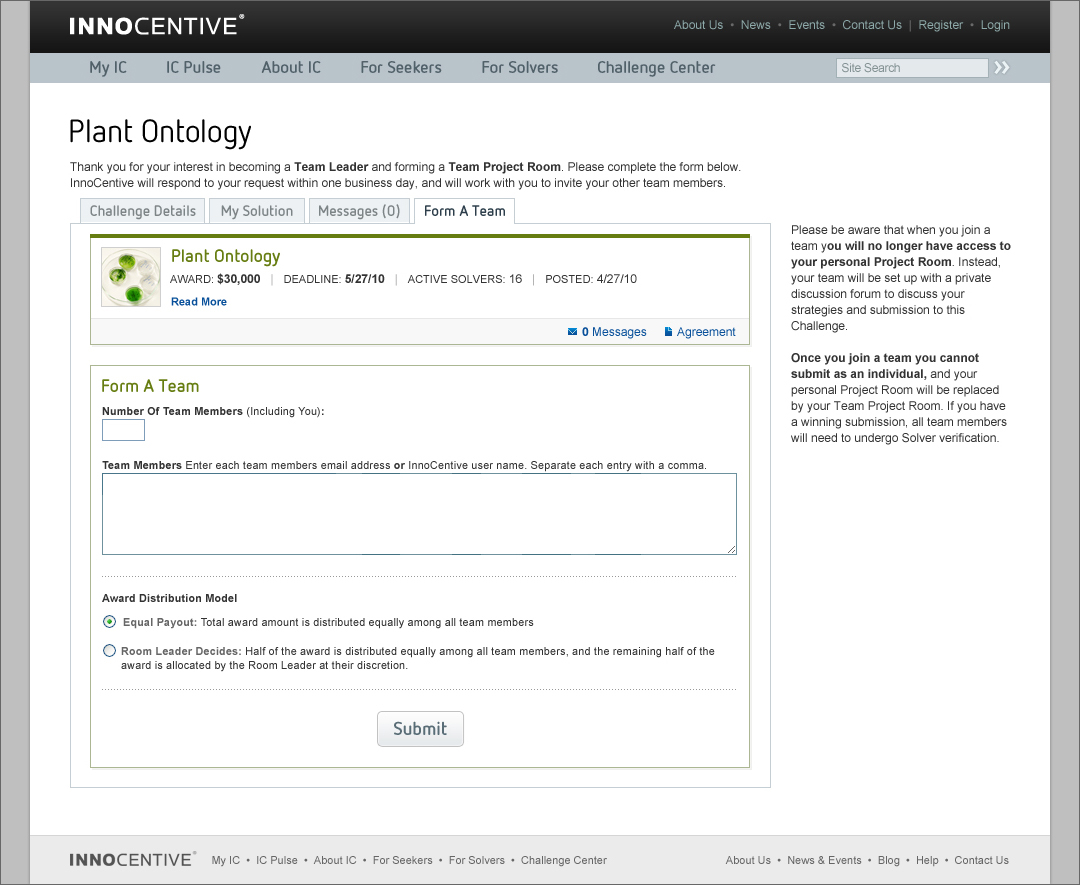Open Contact Us in the footer
Image resolution: width=1080 pixels, height=885 pixels.
pyautogui.click(x=982, y=860)
